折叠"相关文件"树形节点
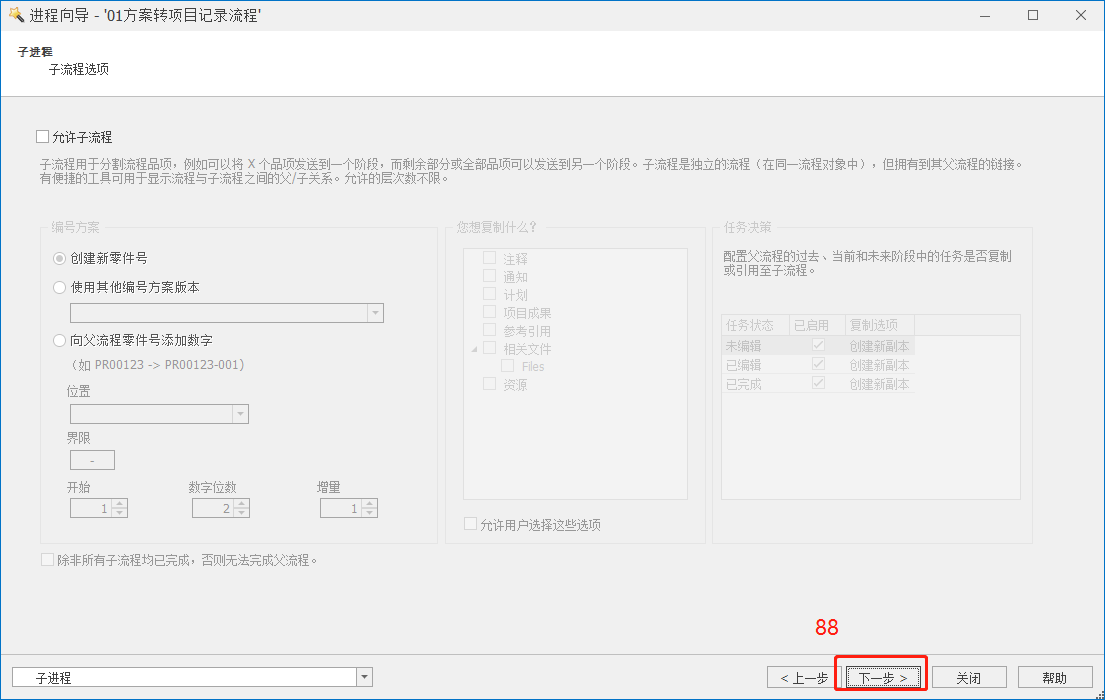Image resolution: width=1105 pixels, height=700 pixels. click(x=473, y=347)
